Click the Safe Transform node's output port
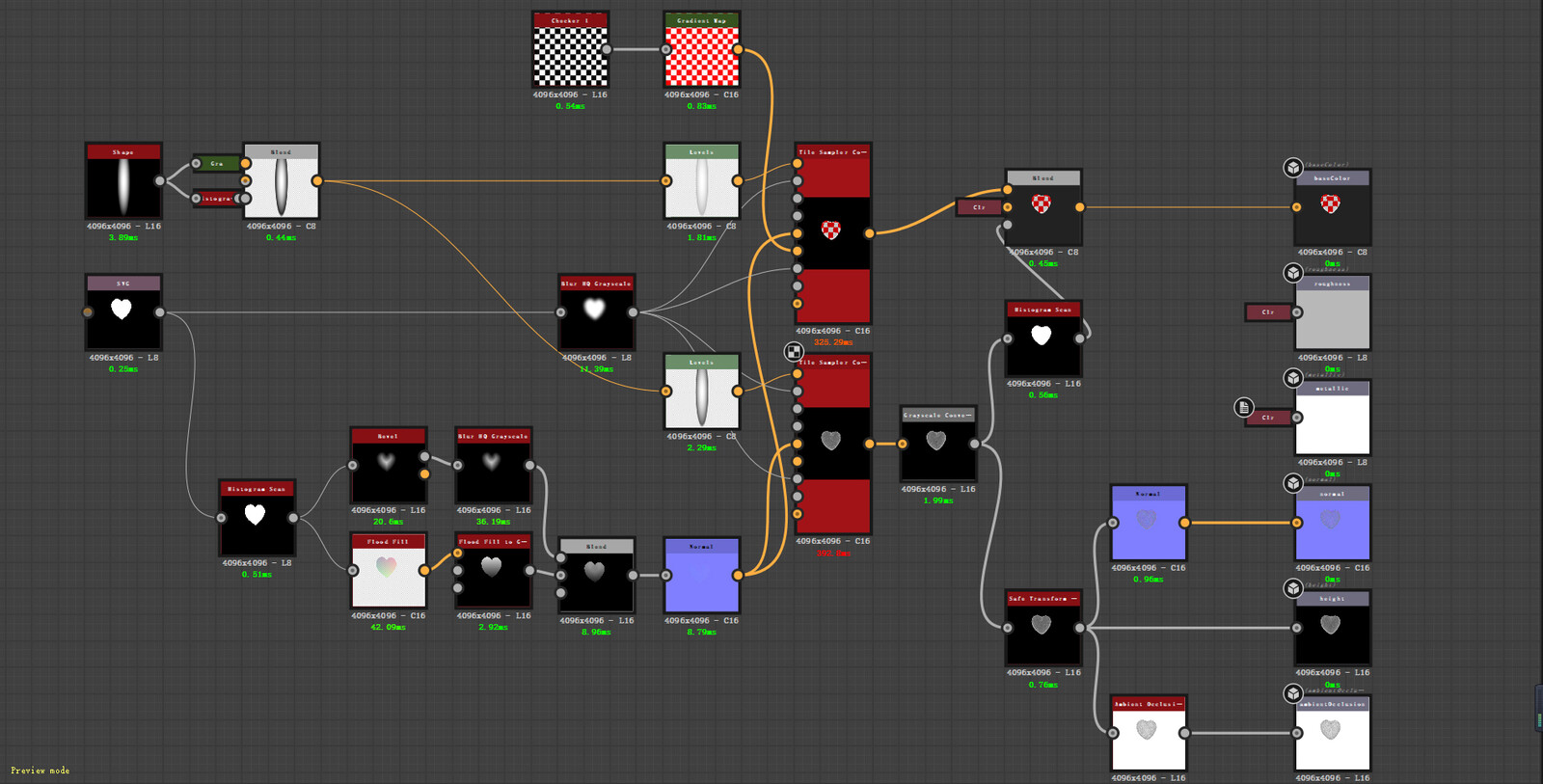Image resolution: width=1543 pixels, height=784 pixels. [1080, 628]
